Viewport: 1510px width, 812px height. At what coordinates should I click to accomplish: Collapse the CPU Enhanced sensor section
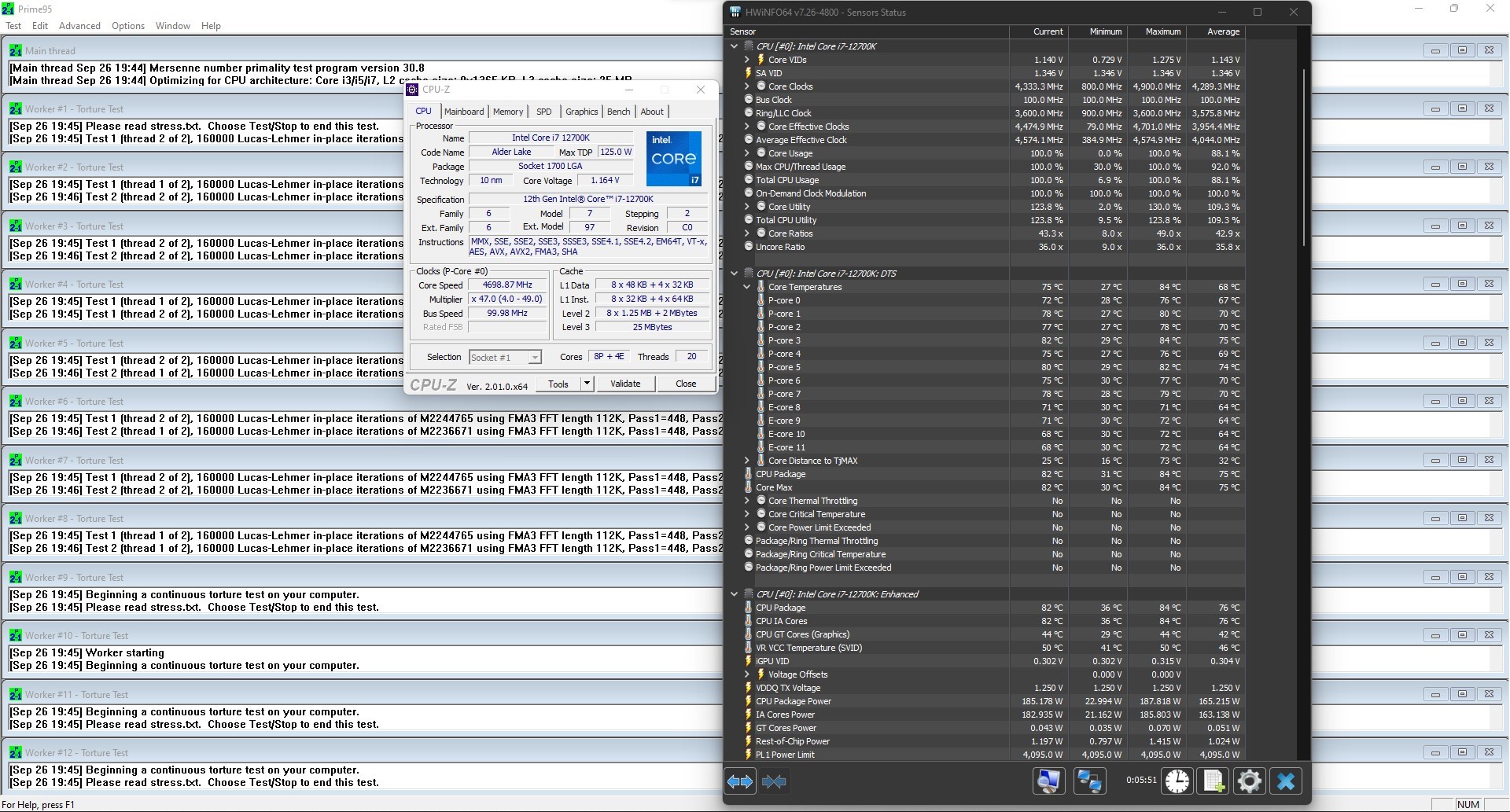735,594
